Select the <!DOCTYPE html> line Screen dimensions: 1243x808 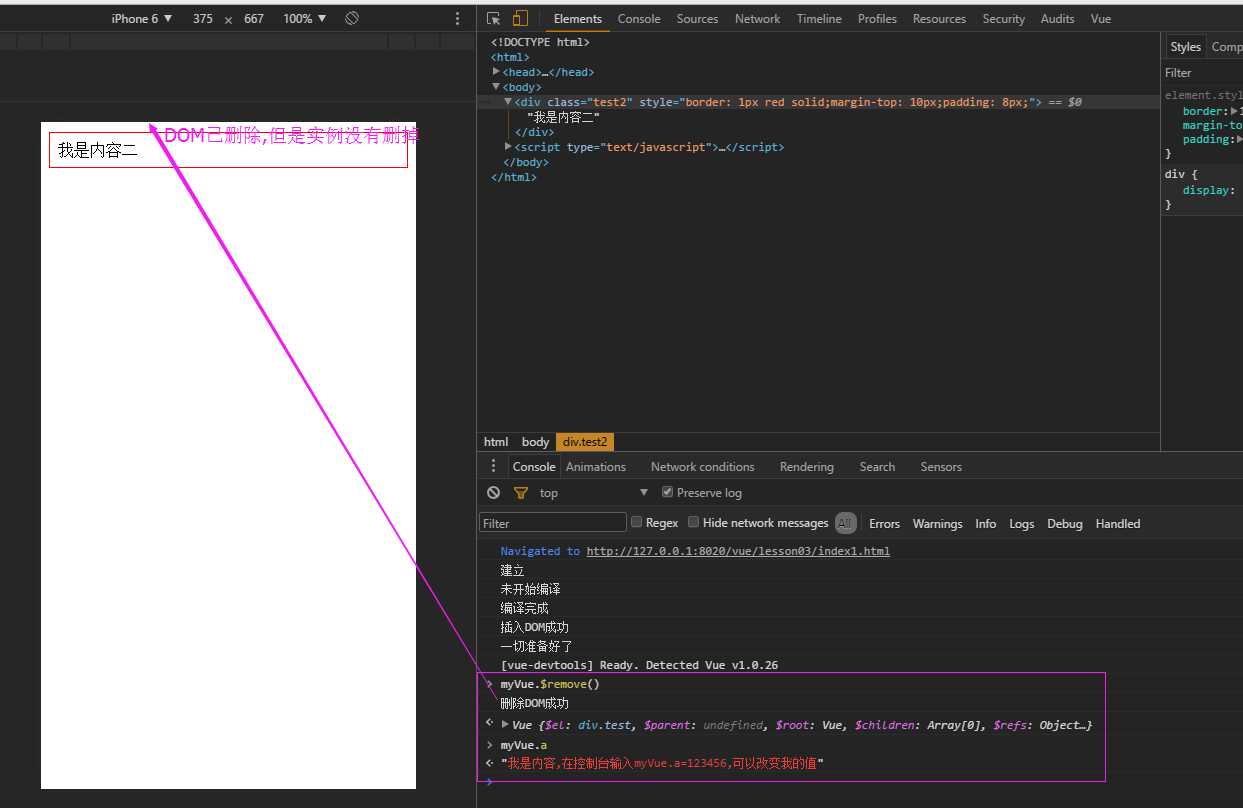tap(540, 42)
